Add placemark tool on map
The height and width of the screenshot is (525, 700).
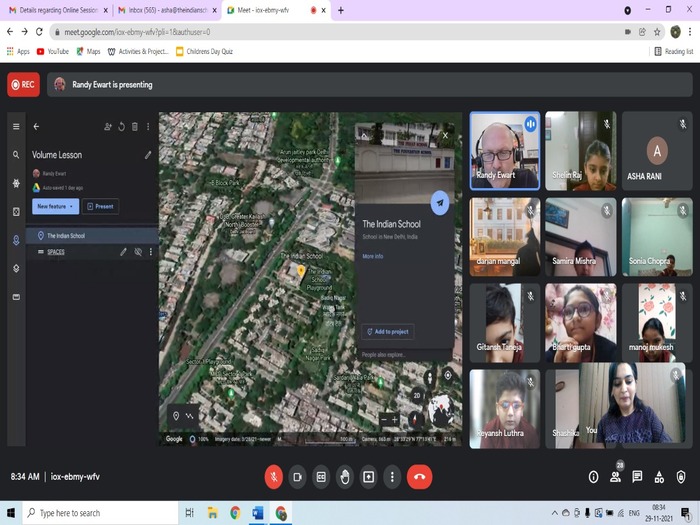[x=176, y=416]
